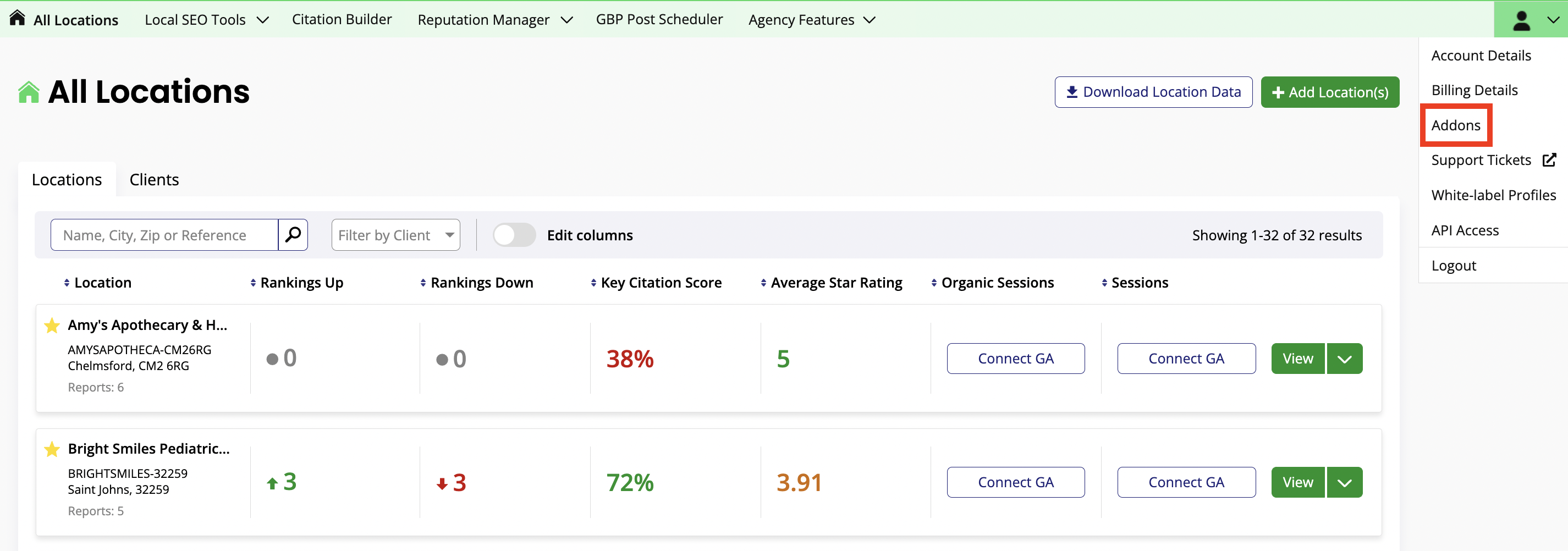
Task: Select Addons from the account menu
Action: click(x=1455, y=125)
